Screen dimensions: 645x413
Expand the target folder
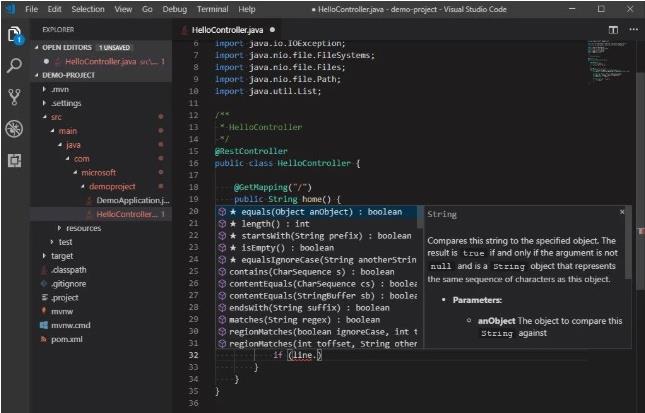click(x=62, y=256)
